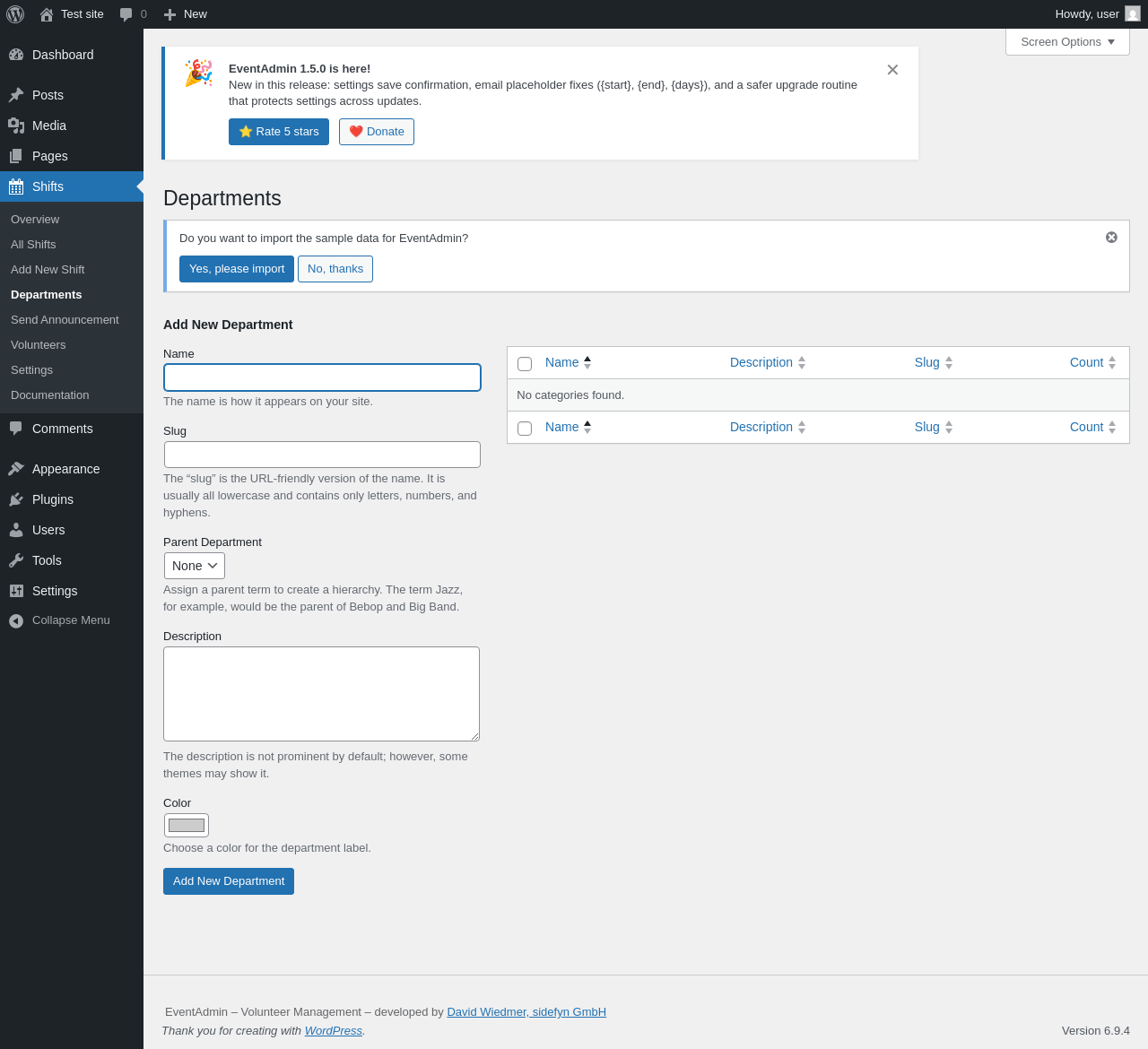Focus the Slug input field
The height and width of the screenshot is (1049, 1148).
[322, 455]
